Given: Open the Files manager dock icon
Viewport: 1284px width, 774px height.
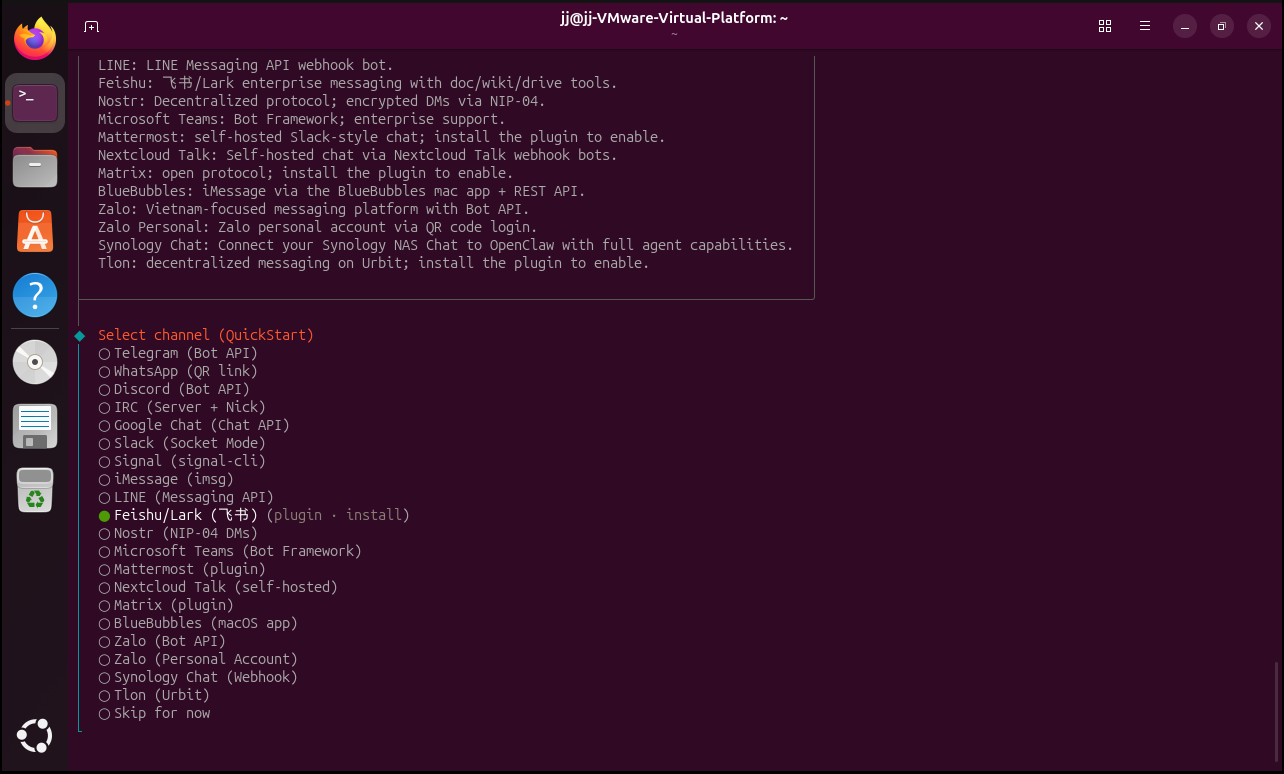Looking at the screenshot, I should pyautogui.click(x=35, y=167).
